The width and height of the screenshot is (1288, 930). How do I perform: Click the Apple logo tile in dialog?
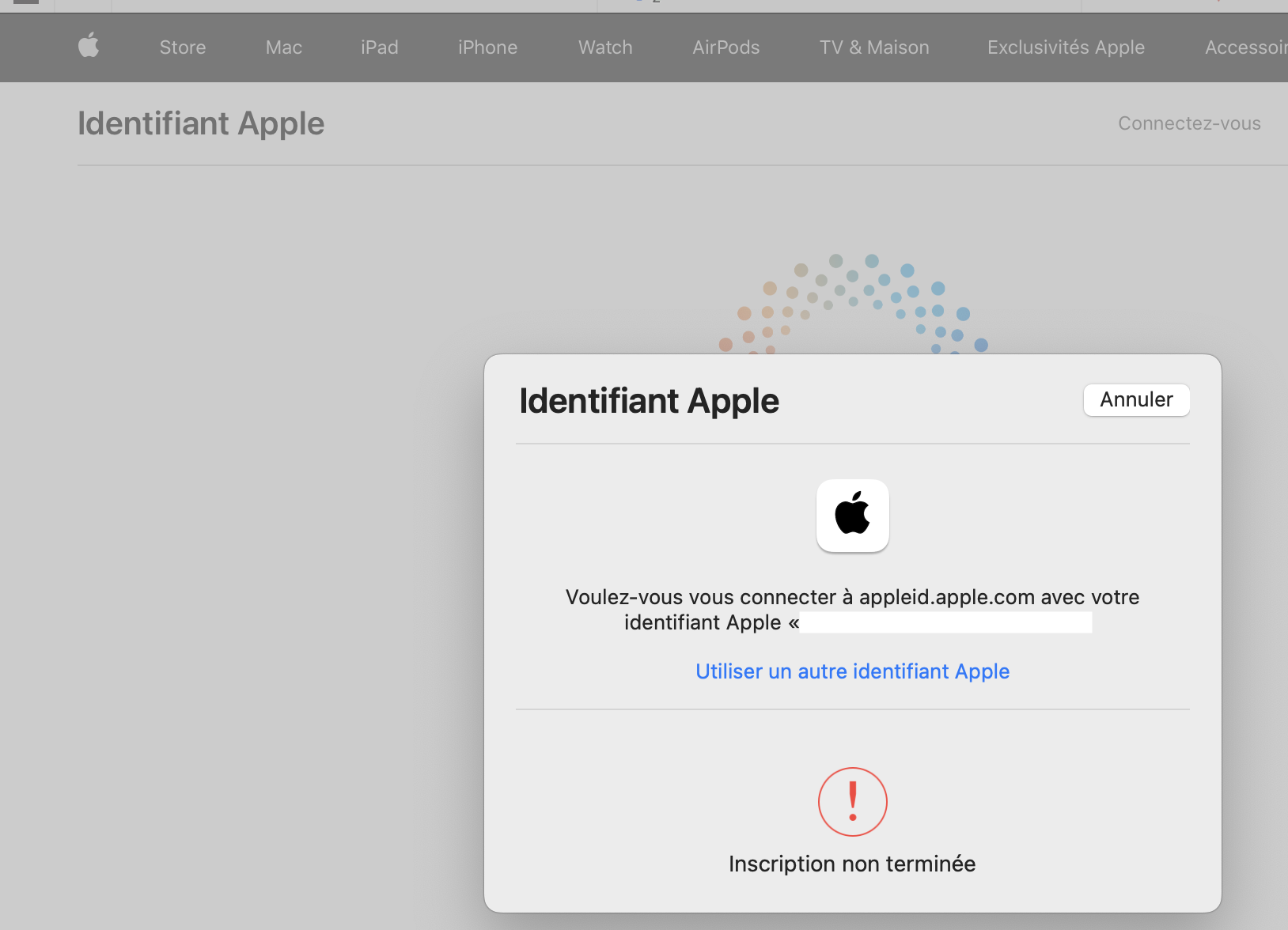[853, 516]
